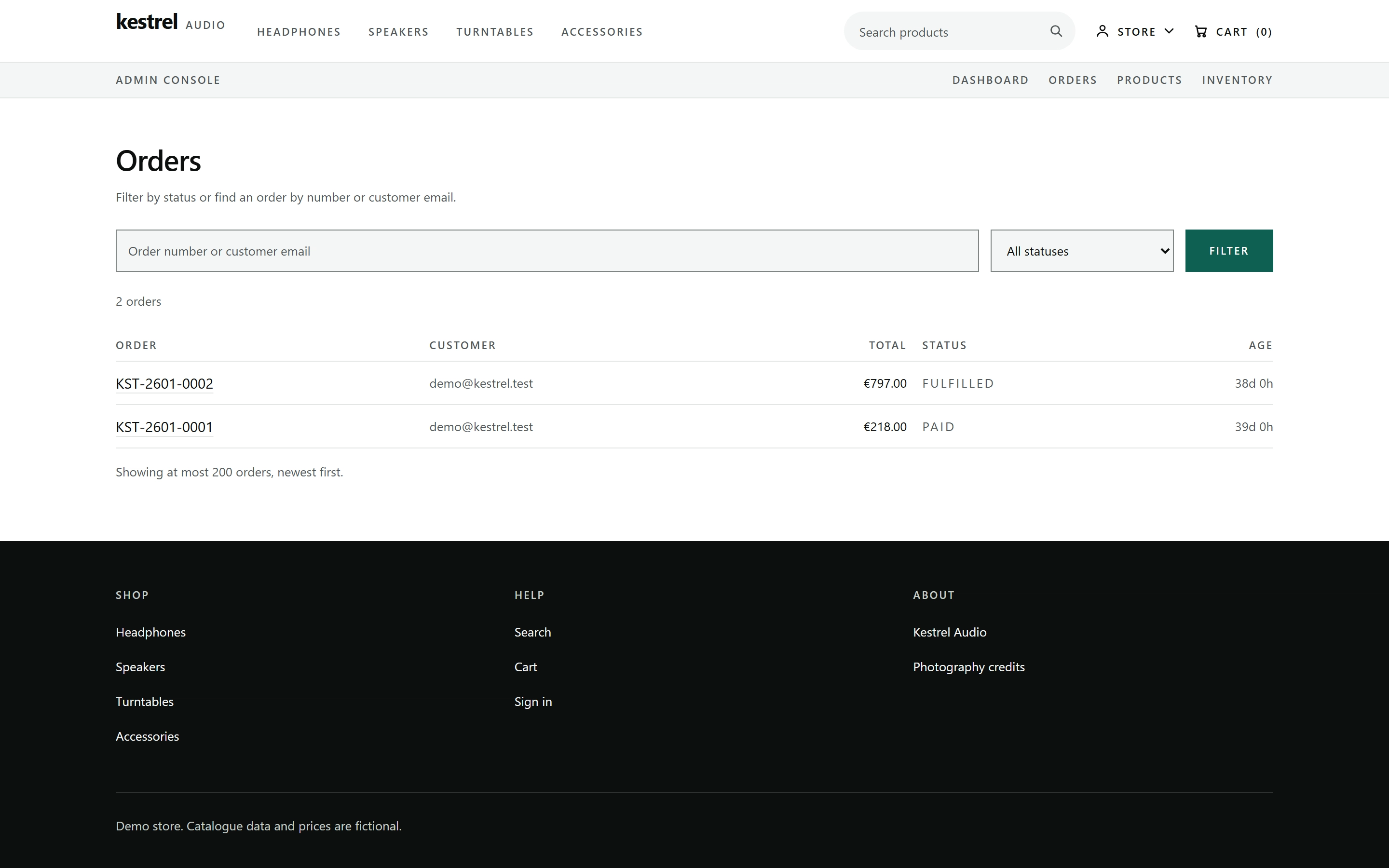Open footer Speakers link
This screenshot has width=1389, height=868.
[140, 667]
